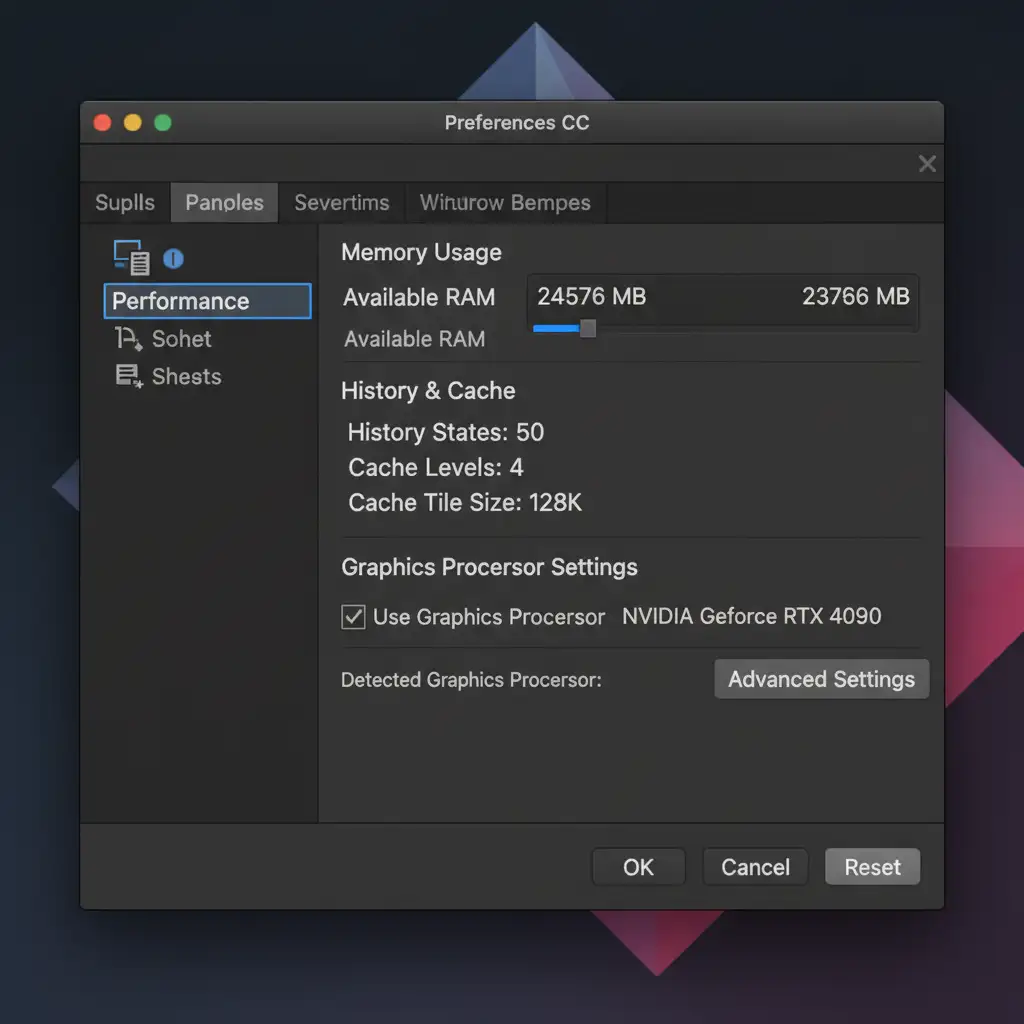Click the 24576 MB RAM field
Image resolution: width=1024 pixels, height=1024 pixels.
(x=592, y=297)
